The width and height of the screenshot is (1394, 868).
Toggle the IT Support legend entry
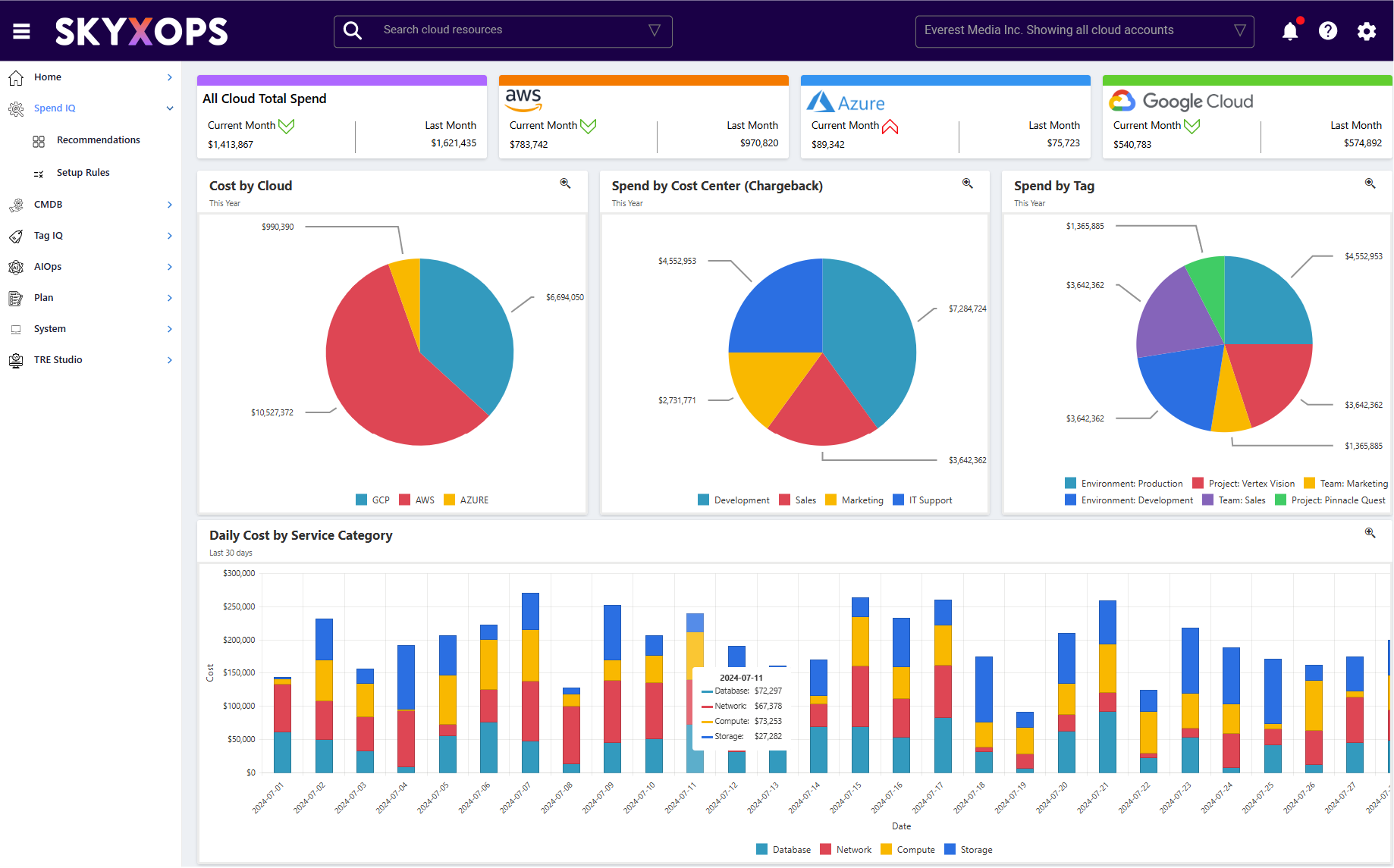pyautogui.click(x=922, y=500)
